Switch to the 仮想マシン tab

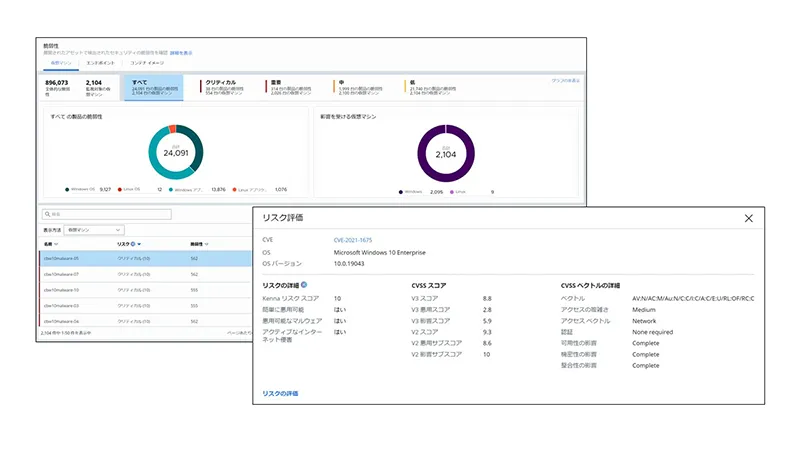click(61, 63)
